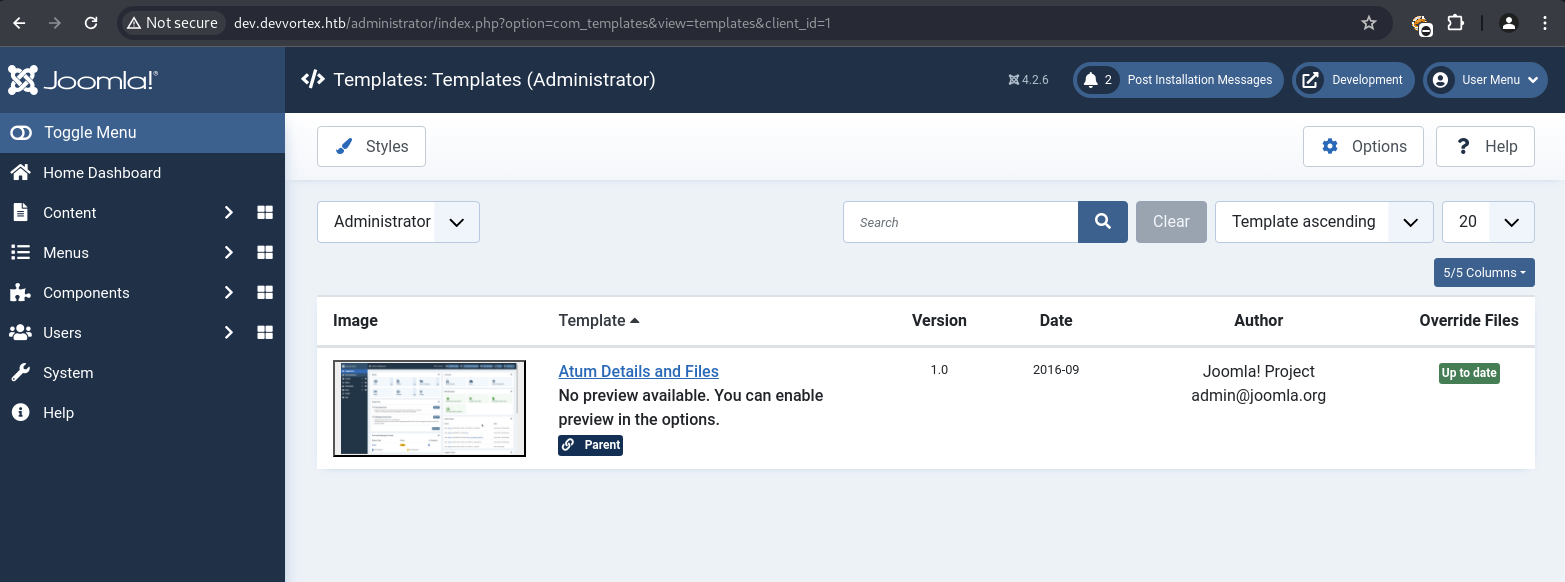Open the User Menu dropdown
1565x582 pixels.
point(1485,80)
